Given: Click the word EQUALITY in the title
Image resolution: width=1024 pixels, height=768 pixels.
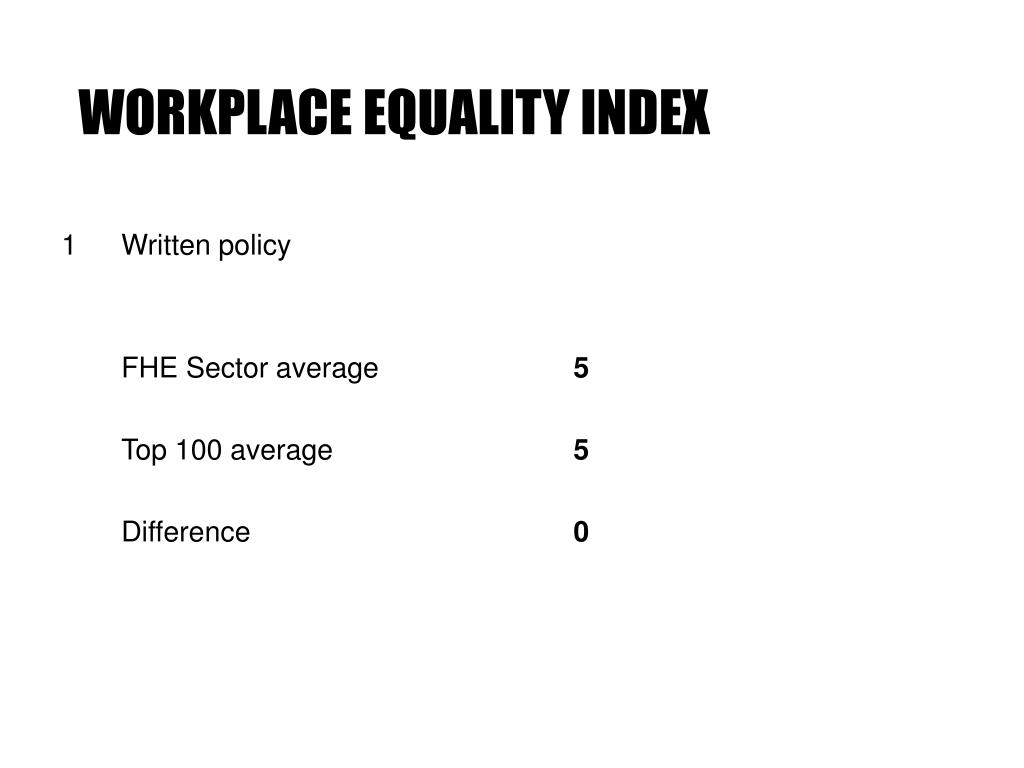Looking at the screenshot, I should point(466,114).
